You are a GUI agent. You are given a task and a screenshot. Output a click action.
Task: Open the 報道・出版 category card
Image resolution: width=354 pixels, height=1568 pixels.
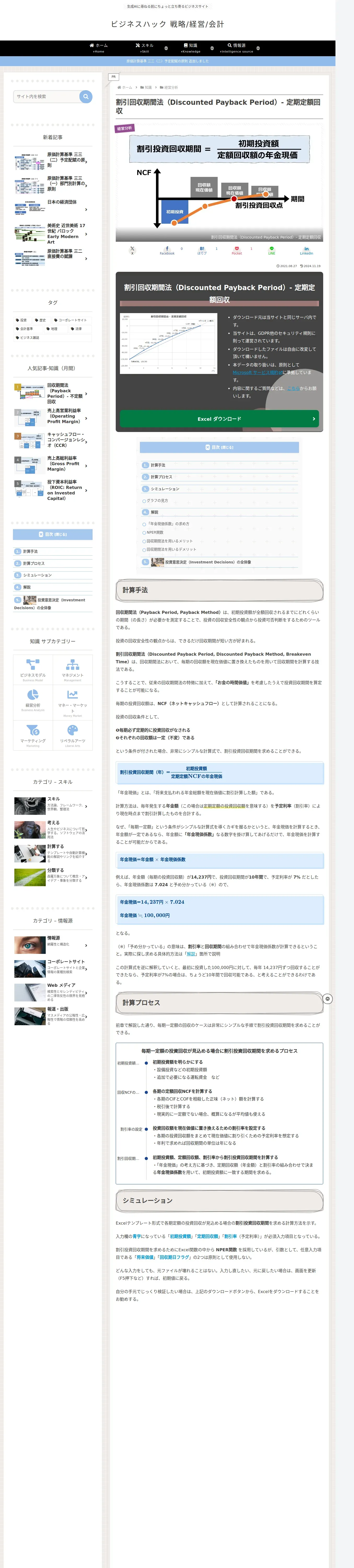coord(53,1017)
